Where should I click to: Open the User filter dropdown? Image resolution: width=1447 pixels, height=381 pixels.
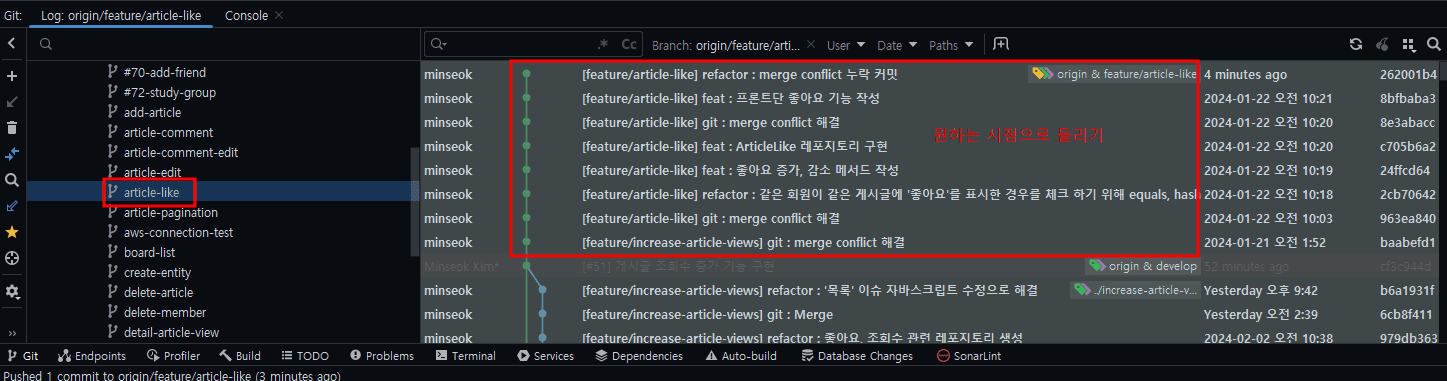[x=846, y=45]
